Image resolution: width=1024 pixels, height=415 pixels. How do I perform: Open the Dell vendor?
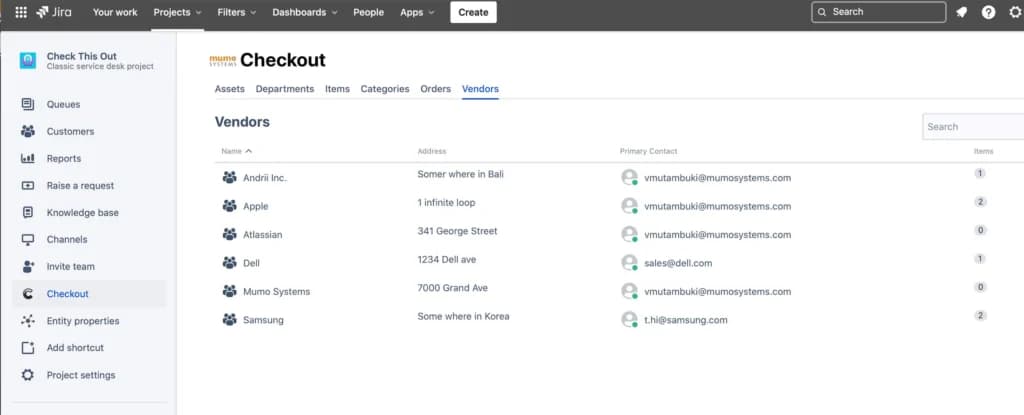(x=251, y=263)
